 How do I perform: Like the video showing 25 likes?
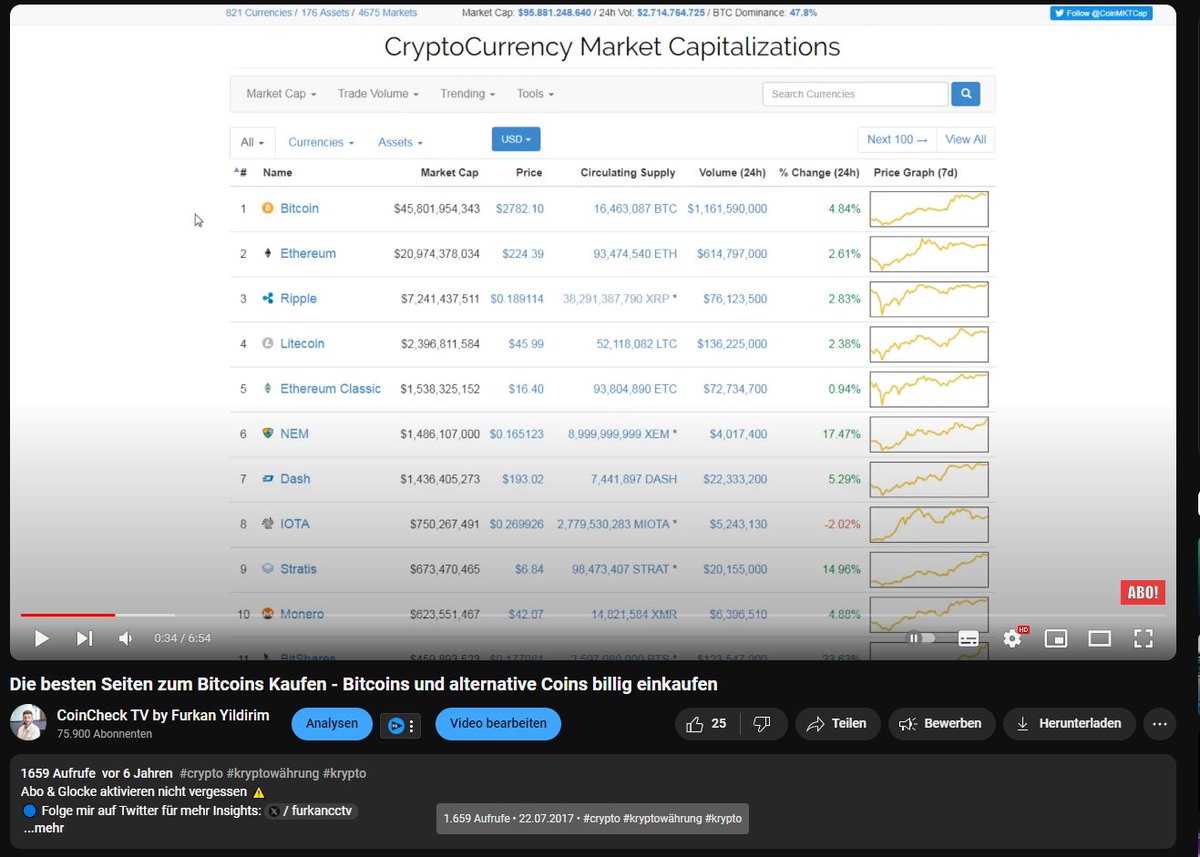pos(707,724)
